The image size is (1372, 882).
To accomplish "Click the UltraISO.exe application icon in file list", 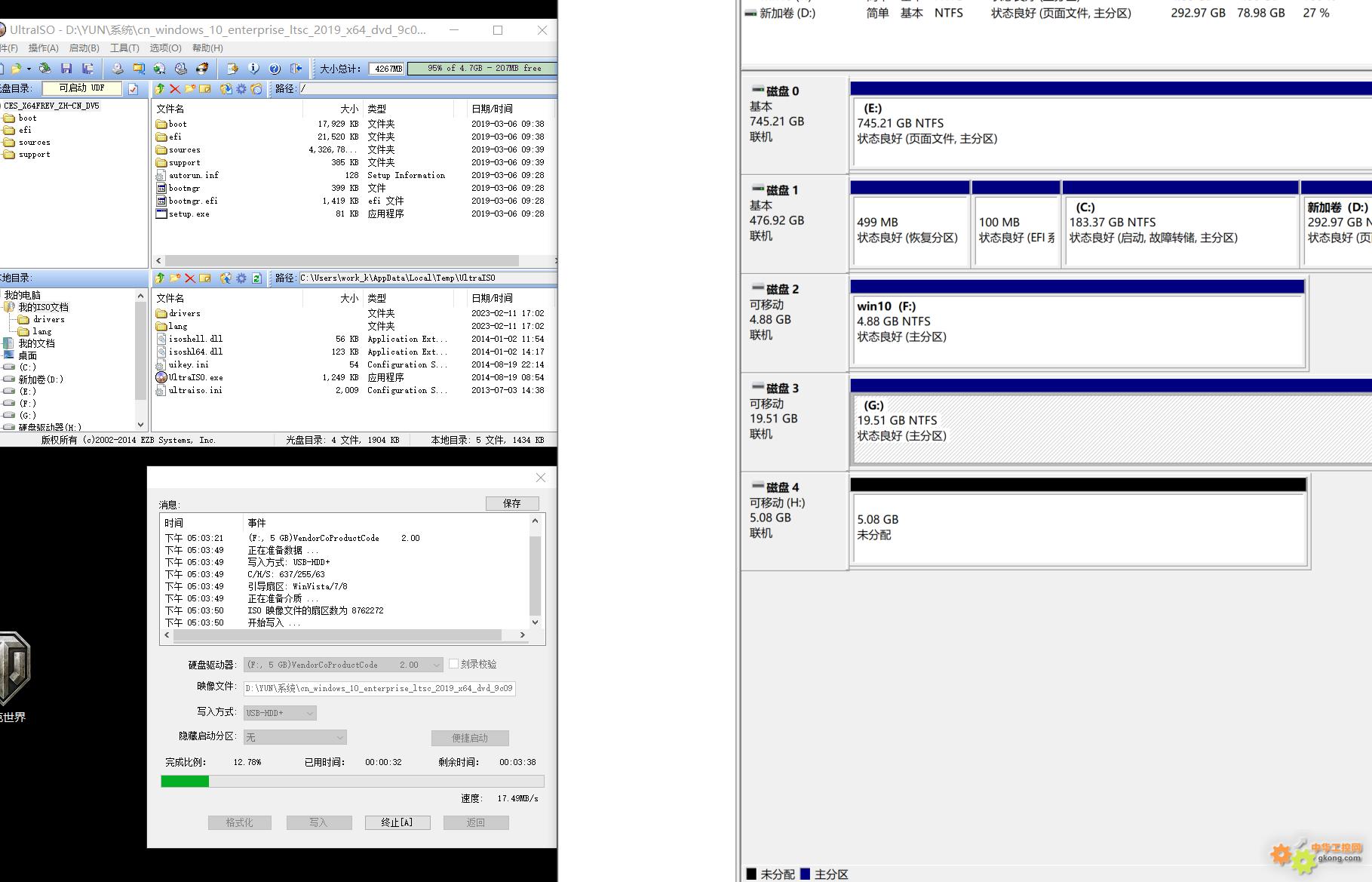I will (x=161, y=377).
